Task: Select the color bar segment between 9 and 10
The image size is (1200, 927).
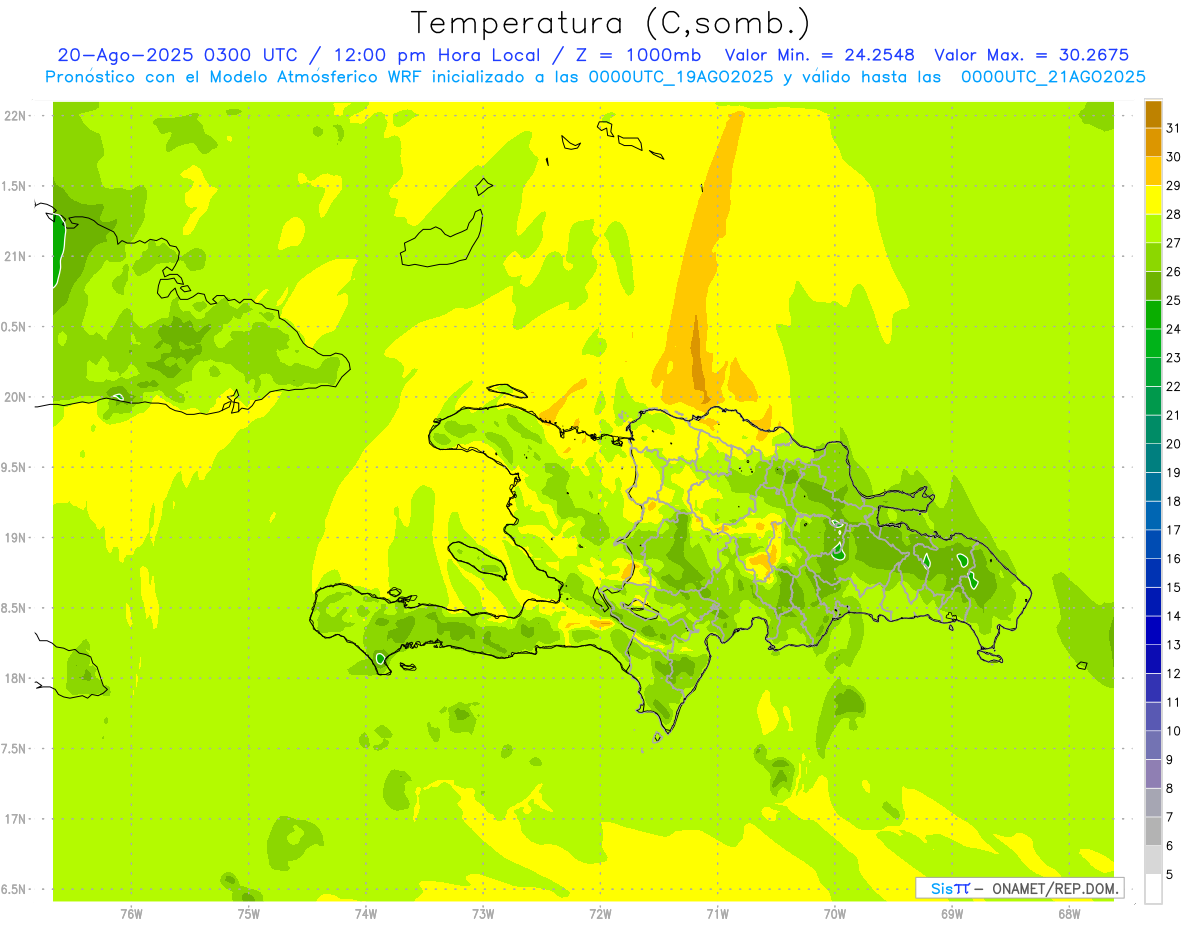Action: click(x=1153, y=745)
